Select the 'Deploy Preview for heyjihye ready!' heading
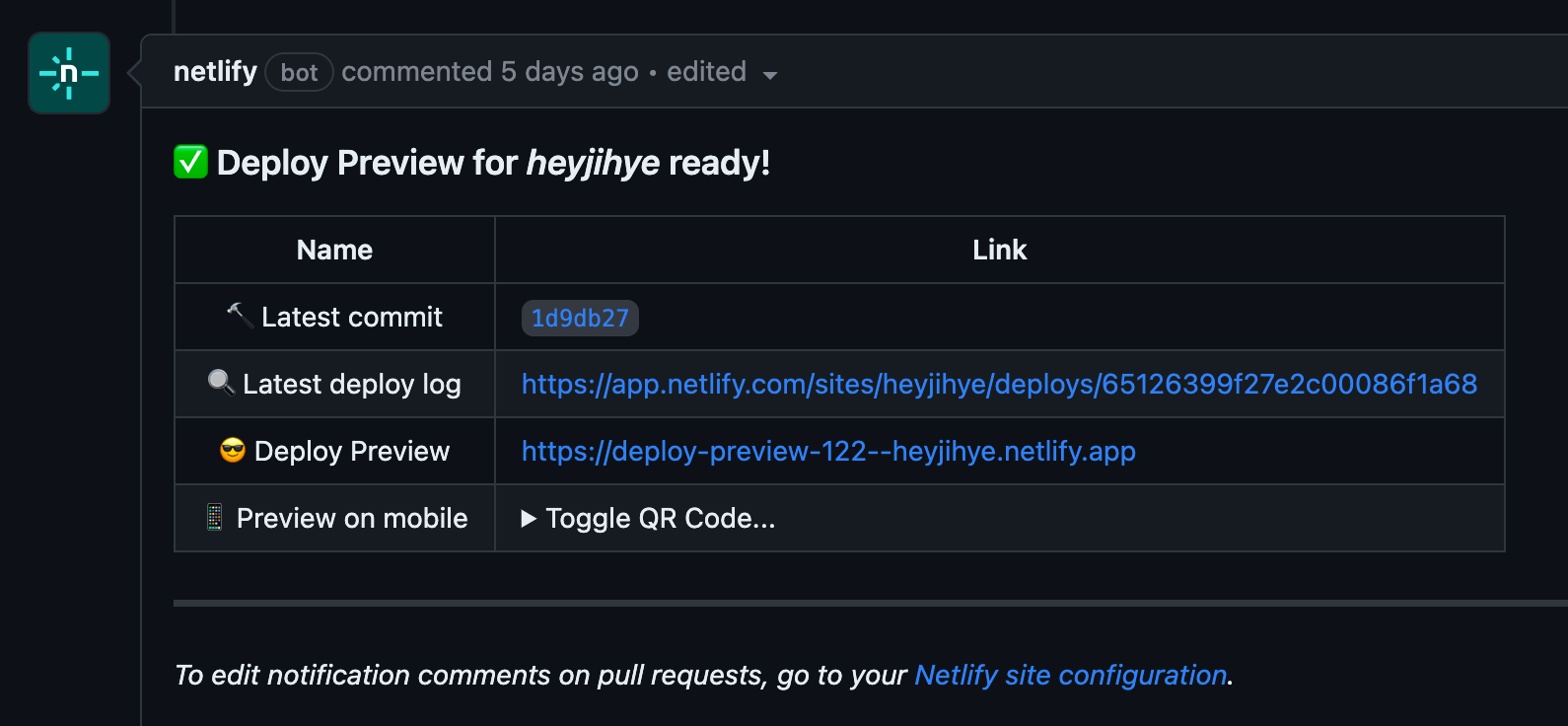The height and width of the screenshot is (726, 1568). click(x=493, y=163)
